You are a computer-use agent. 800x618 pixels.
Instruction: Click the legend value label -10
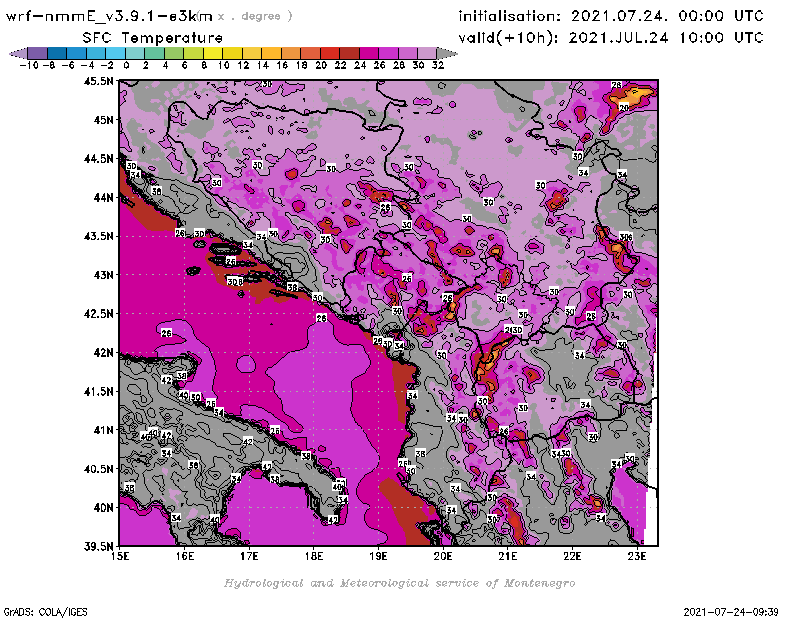click(x=29, y=65)
